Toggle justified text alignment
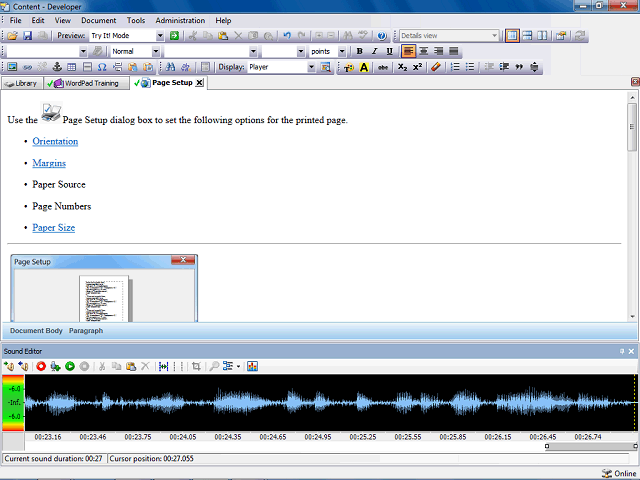640x480 pixels. point(453,51)
